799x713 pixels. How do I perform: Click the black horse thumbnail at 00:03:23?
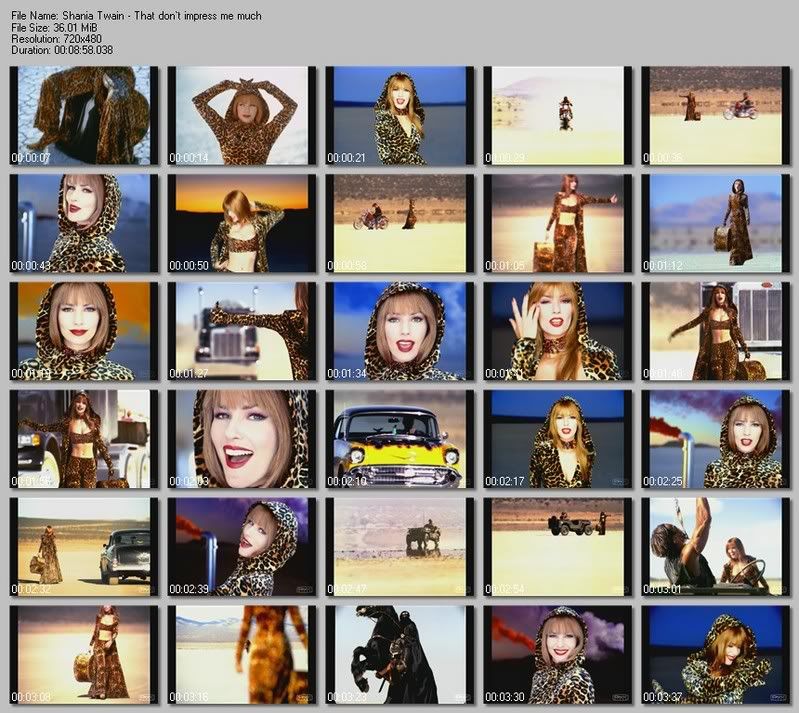(400, 655)
